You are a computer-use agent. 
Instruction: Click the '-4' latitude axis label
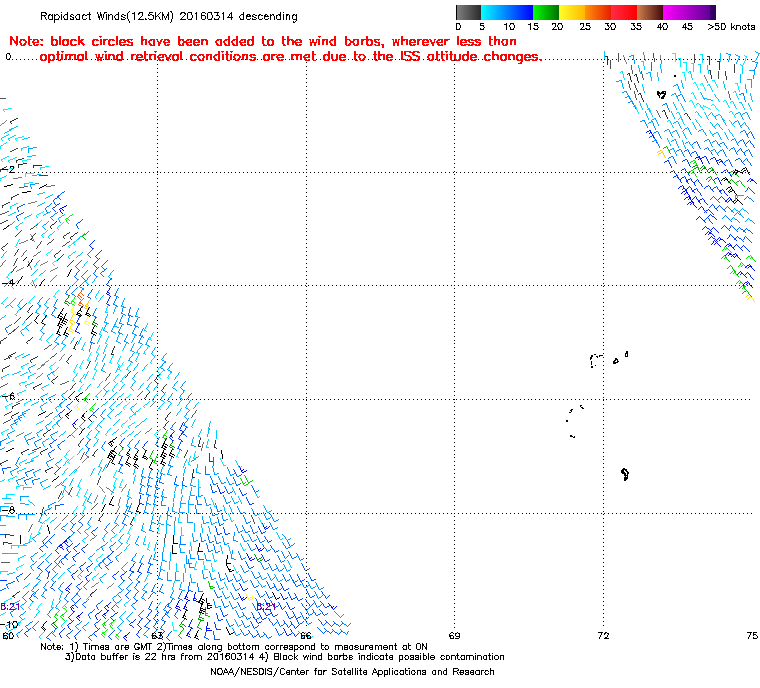9,283
